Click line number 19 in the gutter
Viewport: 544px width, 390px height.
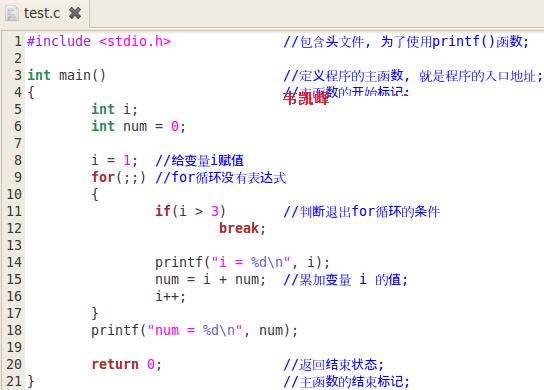[x=14, y=347]
